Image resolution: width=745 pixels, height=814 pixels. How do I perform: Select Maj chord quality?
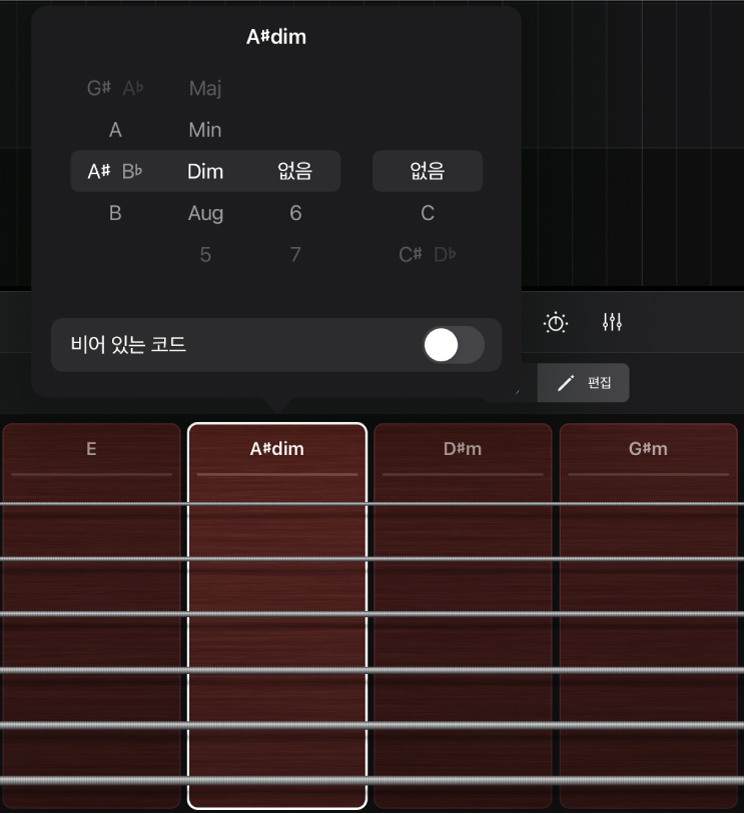coord(205,88)
